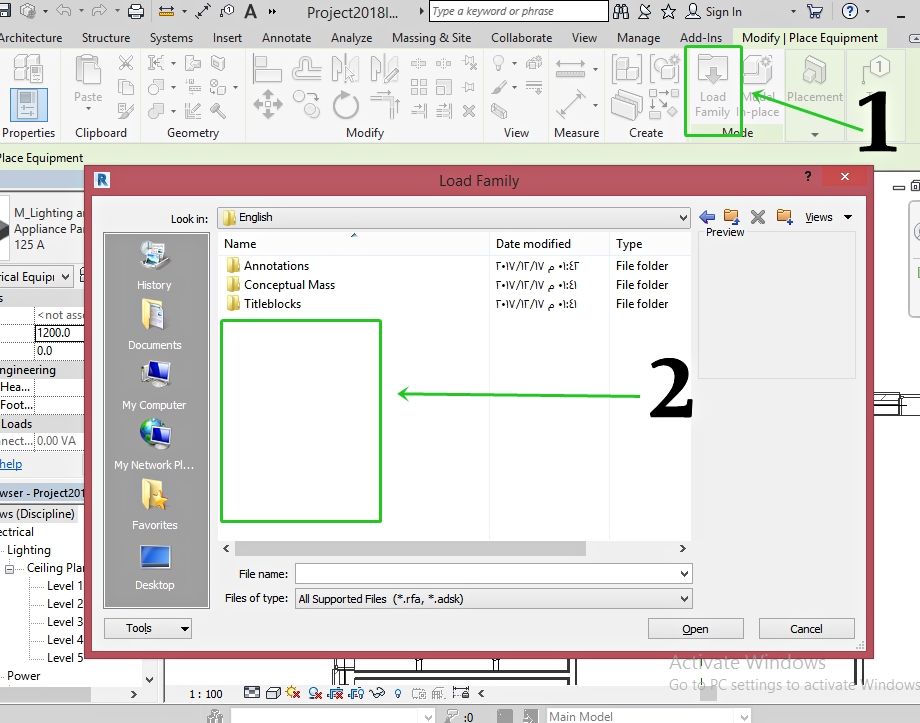This screenshot has height=723, width=920.
Task: Cancel the Load Family dialog
Action: click(806, 628)
